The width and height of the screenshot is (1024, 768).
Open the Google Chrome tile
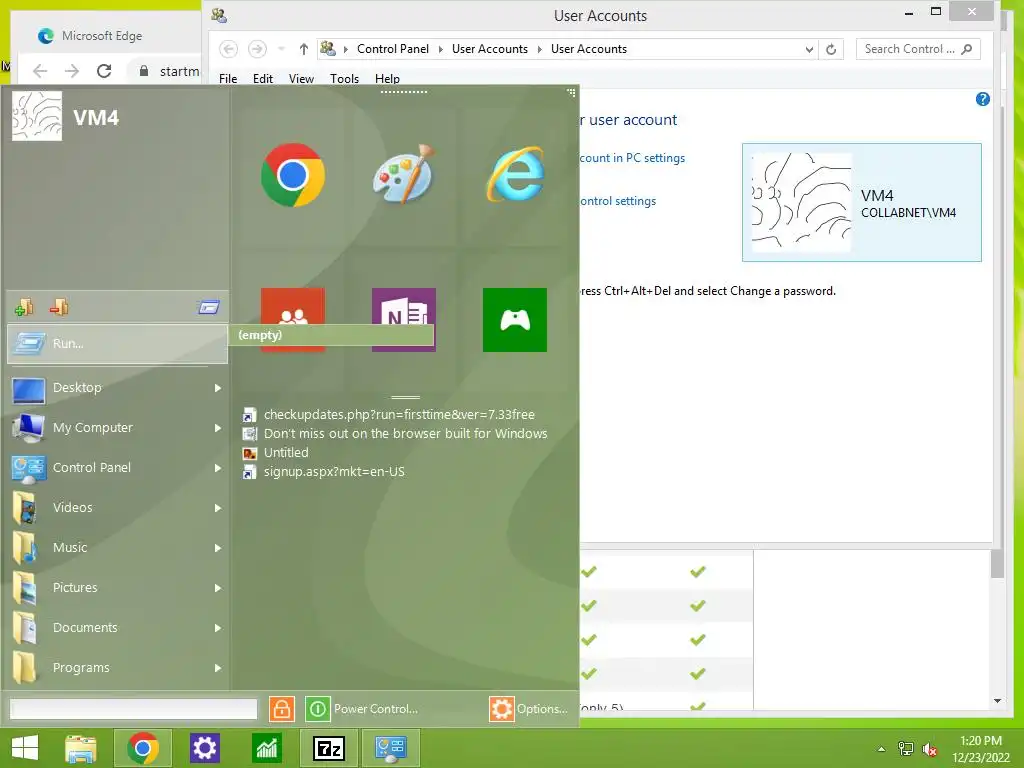(293, 175)
